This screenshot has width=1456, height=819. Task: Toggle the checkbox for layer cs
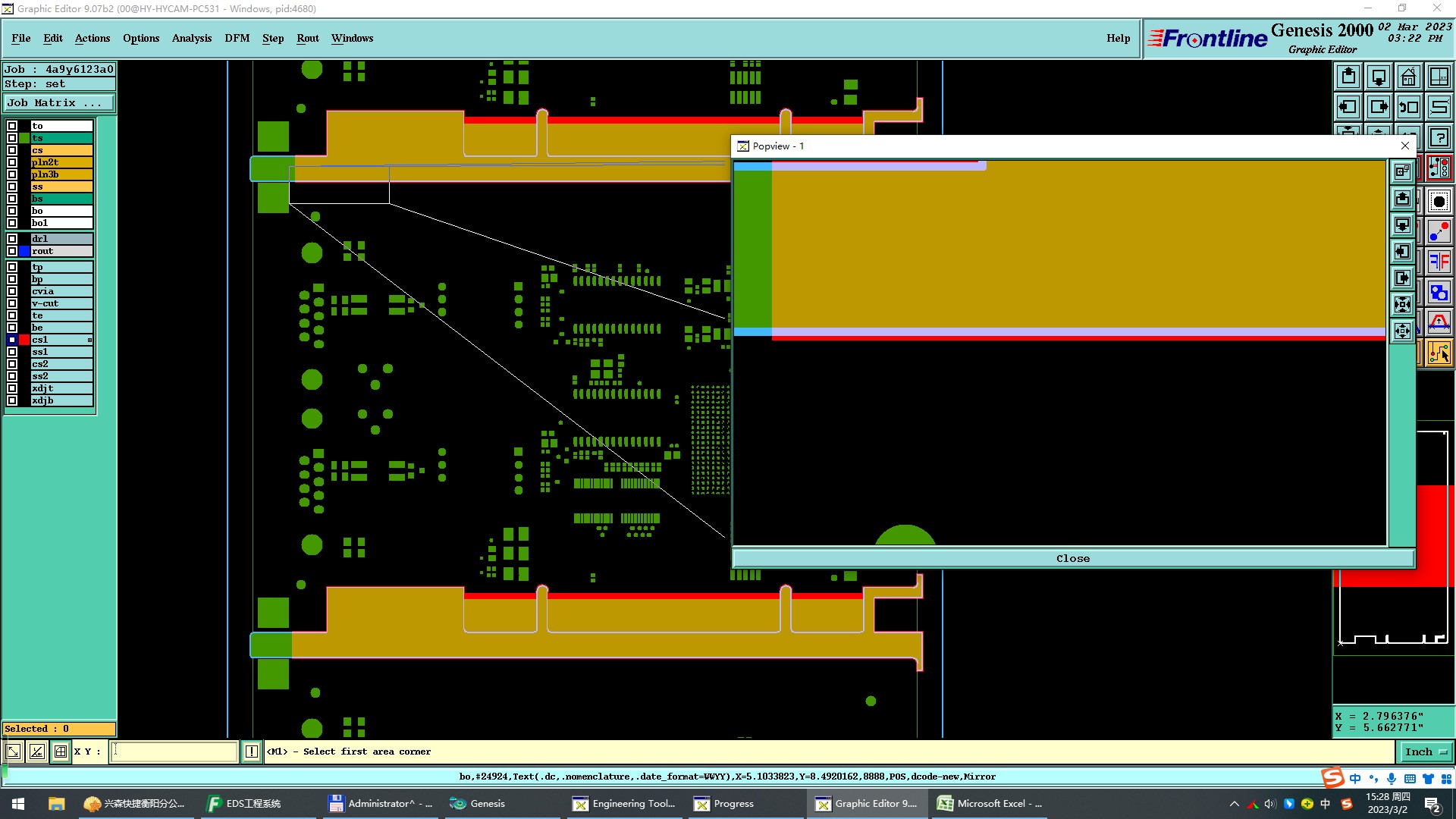[12, 150]
